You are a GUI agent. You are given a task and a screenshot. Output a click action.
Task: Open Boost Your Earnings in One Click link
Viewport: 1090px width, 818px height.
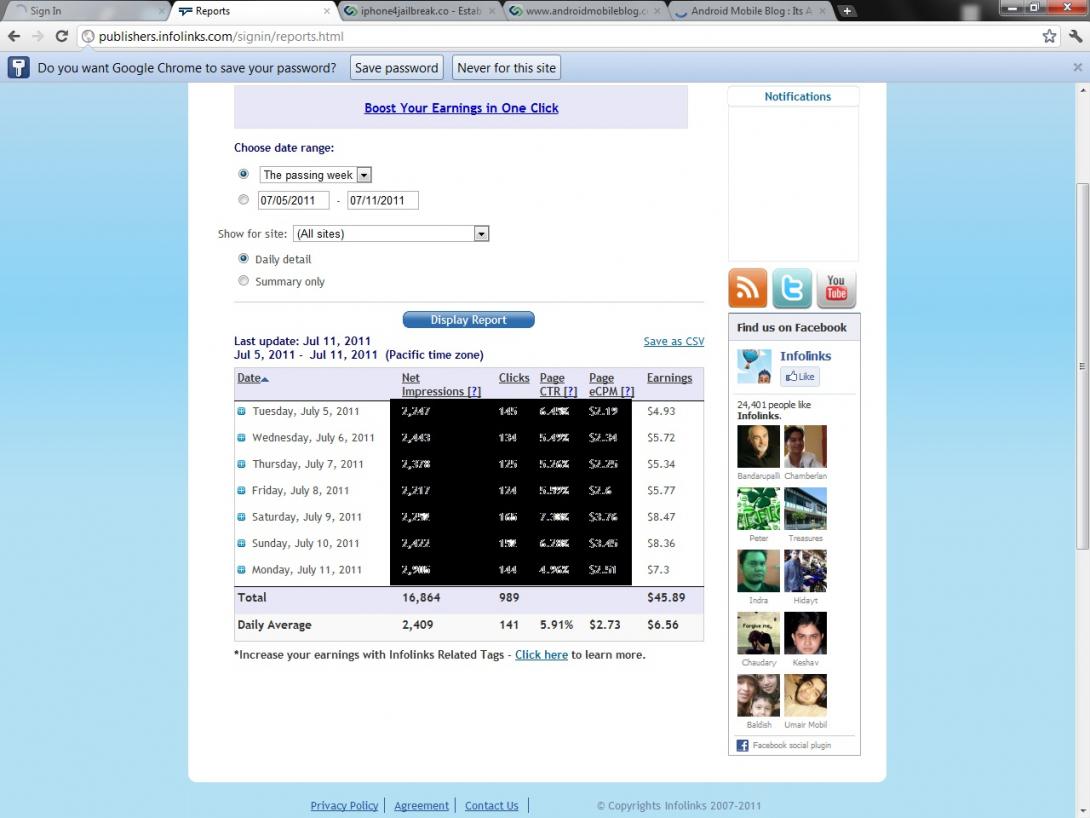pos(461,108)
